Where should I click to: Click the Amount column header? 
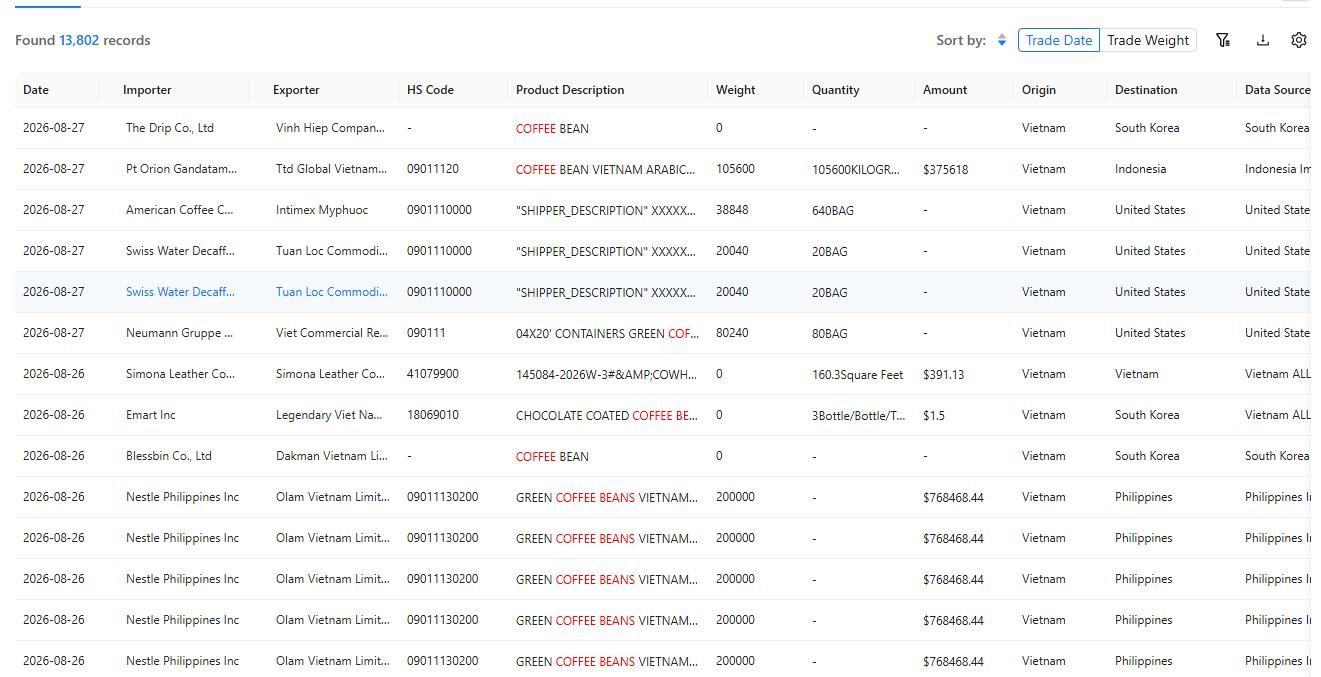point(945,90)
